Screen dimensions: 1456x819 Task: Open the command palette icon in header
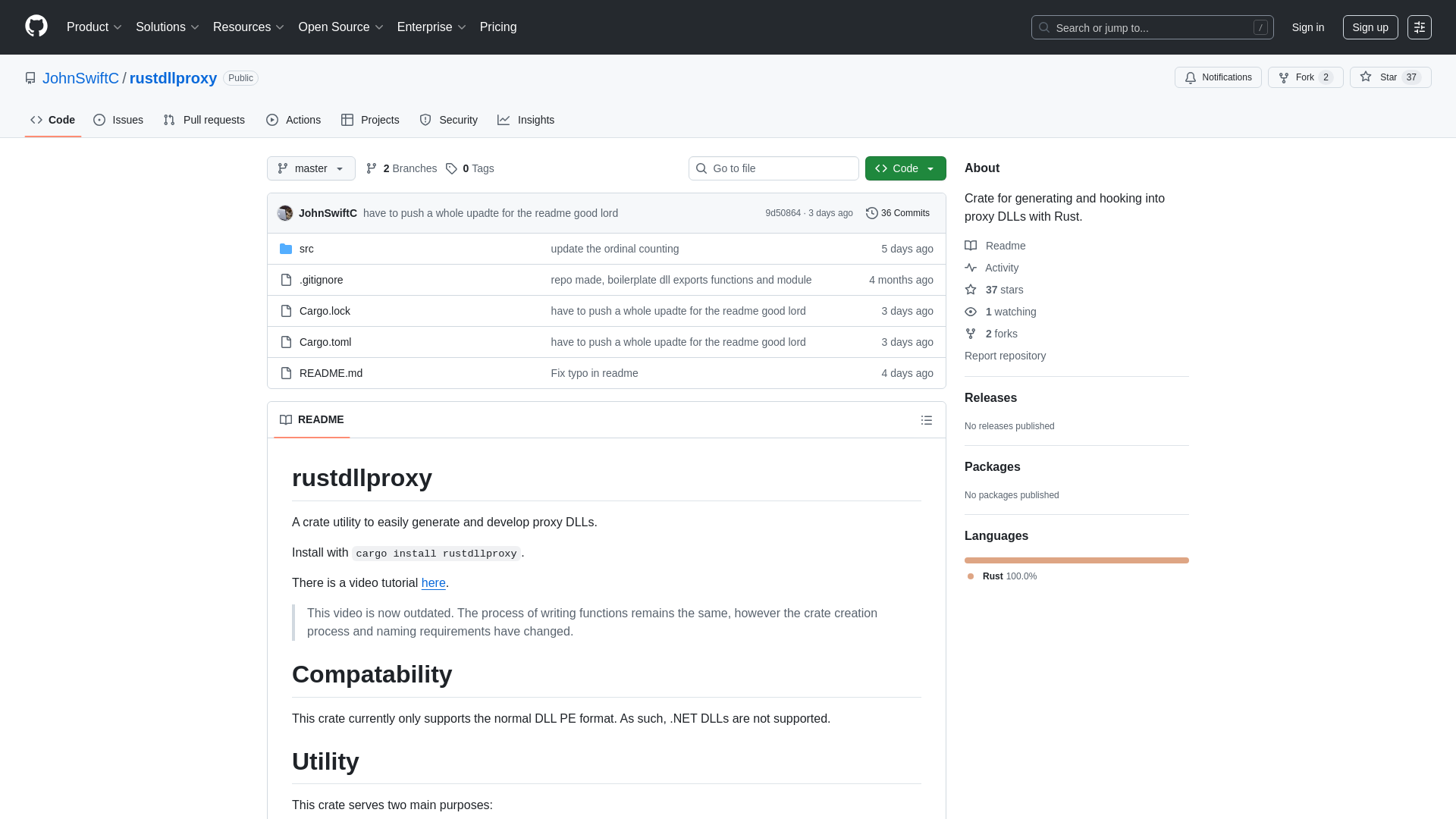click(x=1420, y=27)
